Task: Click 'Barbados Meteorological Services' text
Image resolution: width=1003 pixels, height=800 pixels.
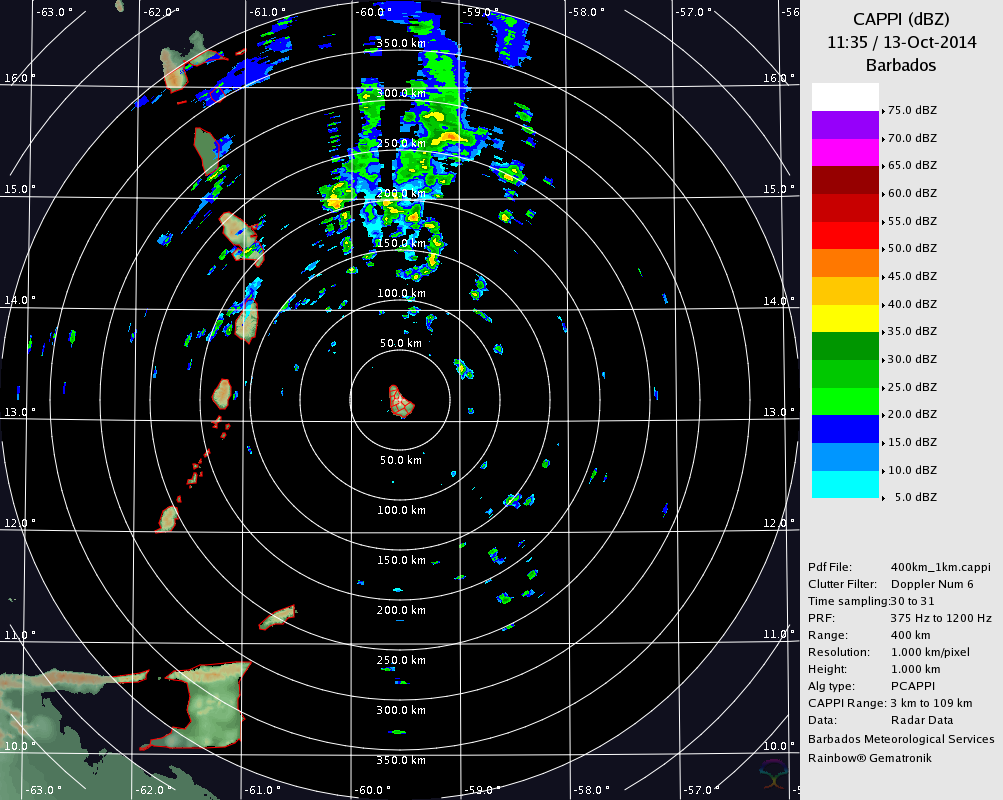Action: pos(901,739)
